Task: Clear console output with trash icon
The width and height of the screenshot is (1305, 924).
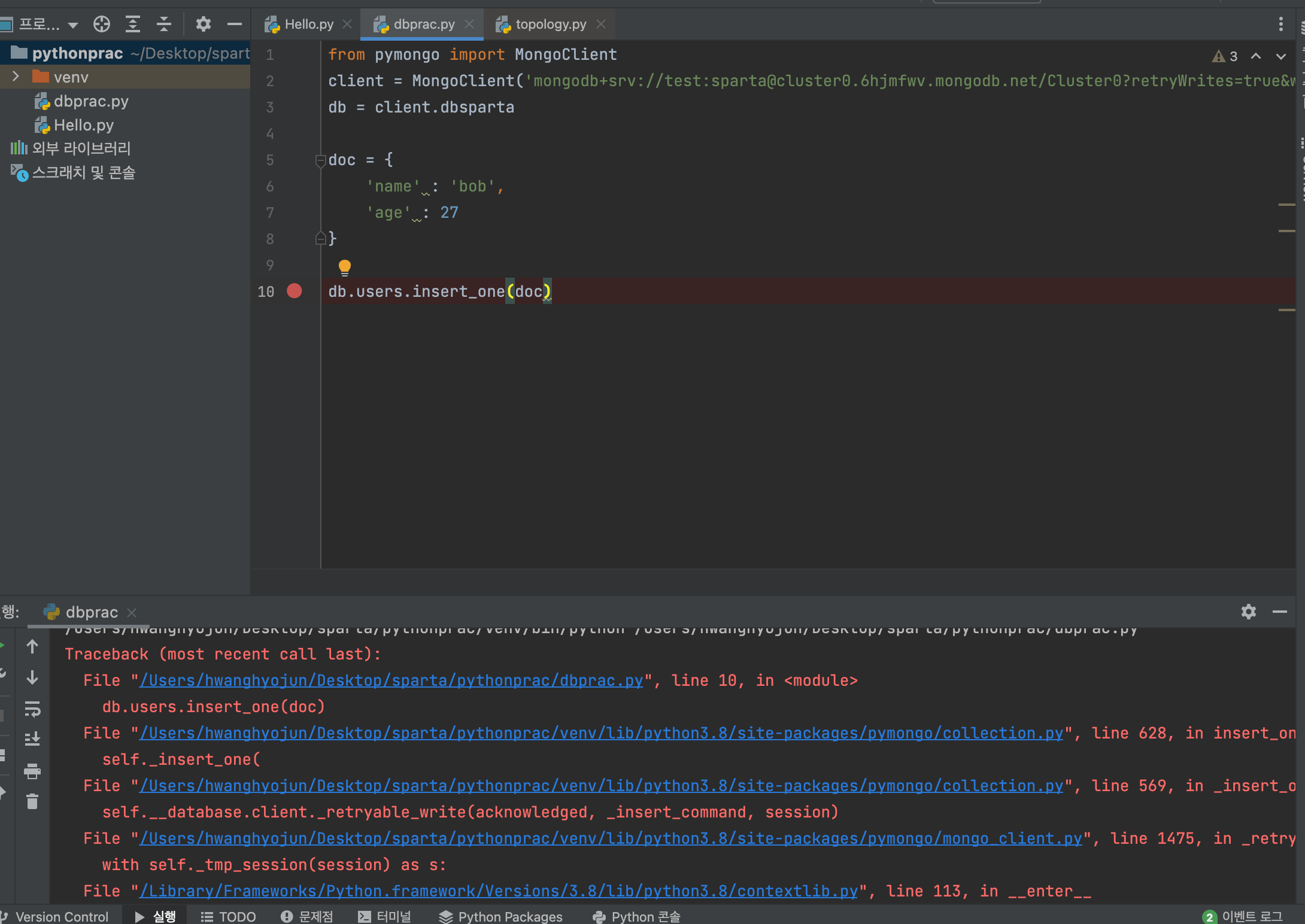Action: tap(32, 801)
